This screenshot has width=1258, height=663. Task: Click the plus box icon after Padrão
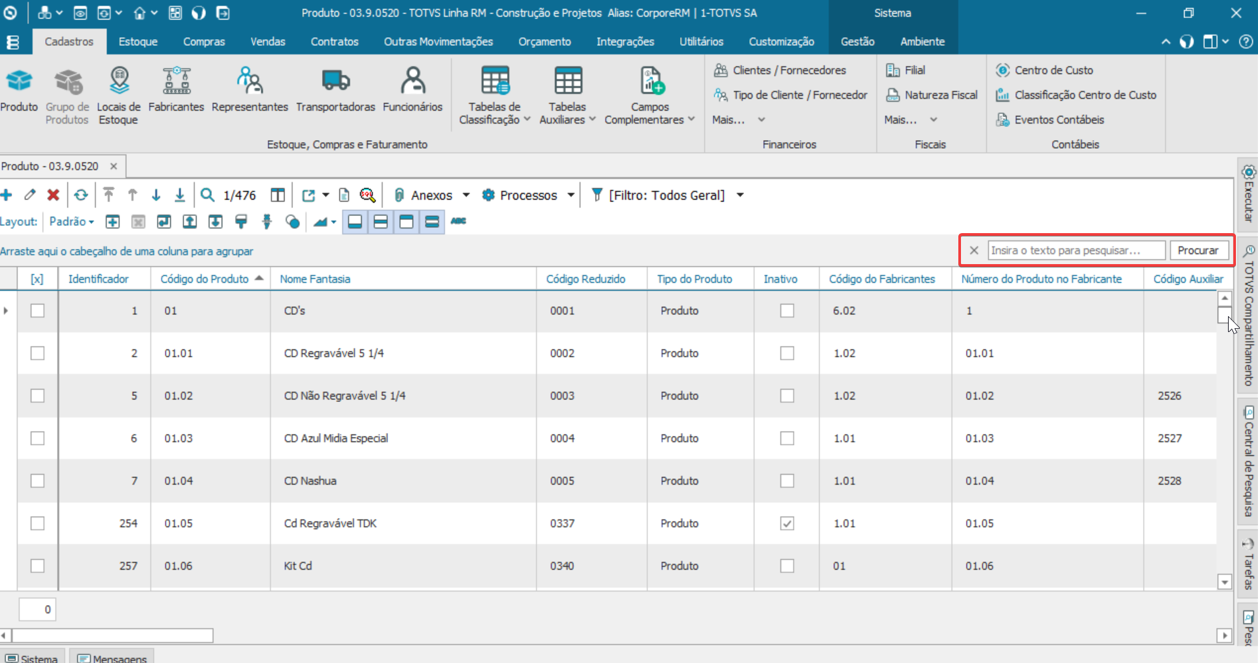tap(112, 221)
